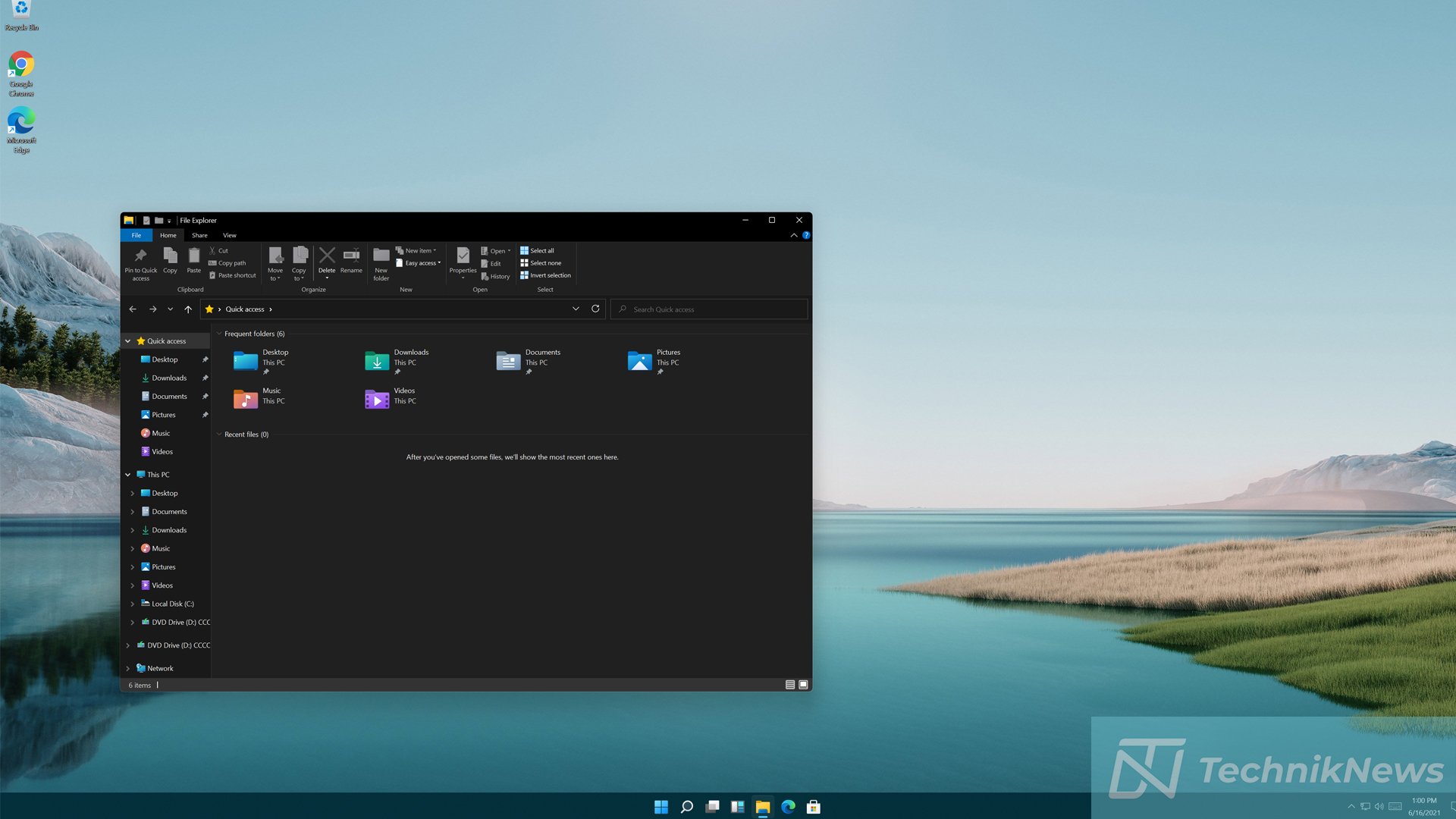Open taskbar Search
Viewport: 1456px width, 819px height.
(x=687, y=807)
